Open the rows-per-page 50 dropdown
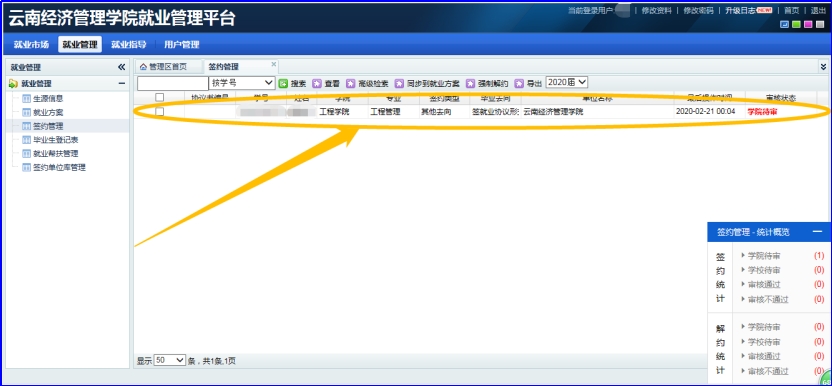This screenshot has height=386, width=832. pos(170,360)
